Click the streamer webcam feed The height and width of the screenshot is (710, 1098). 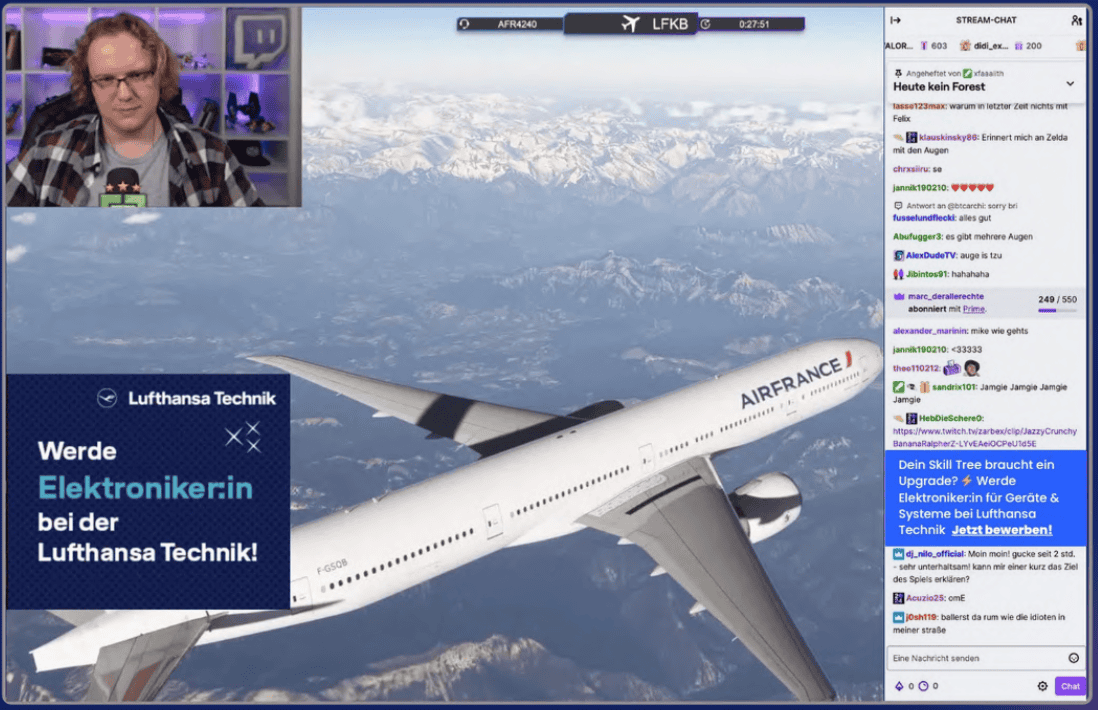pos(153,106)
